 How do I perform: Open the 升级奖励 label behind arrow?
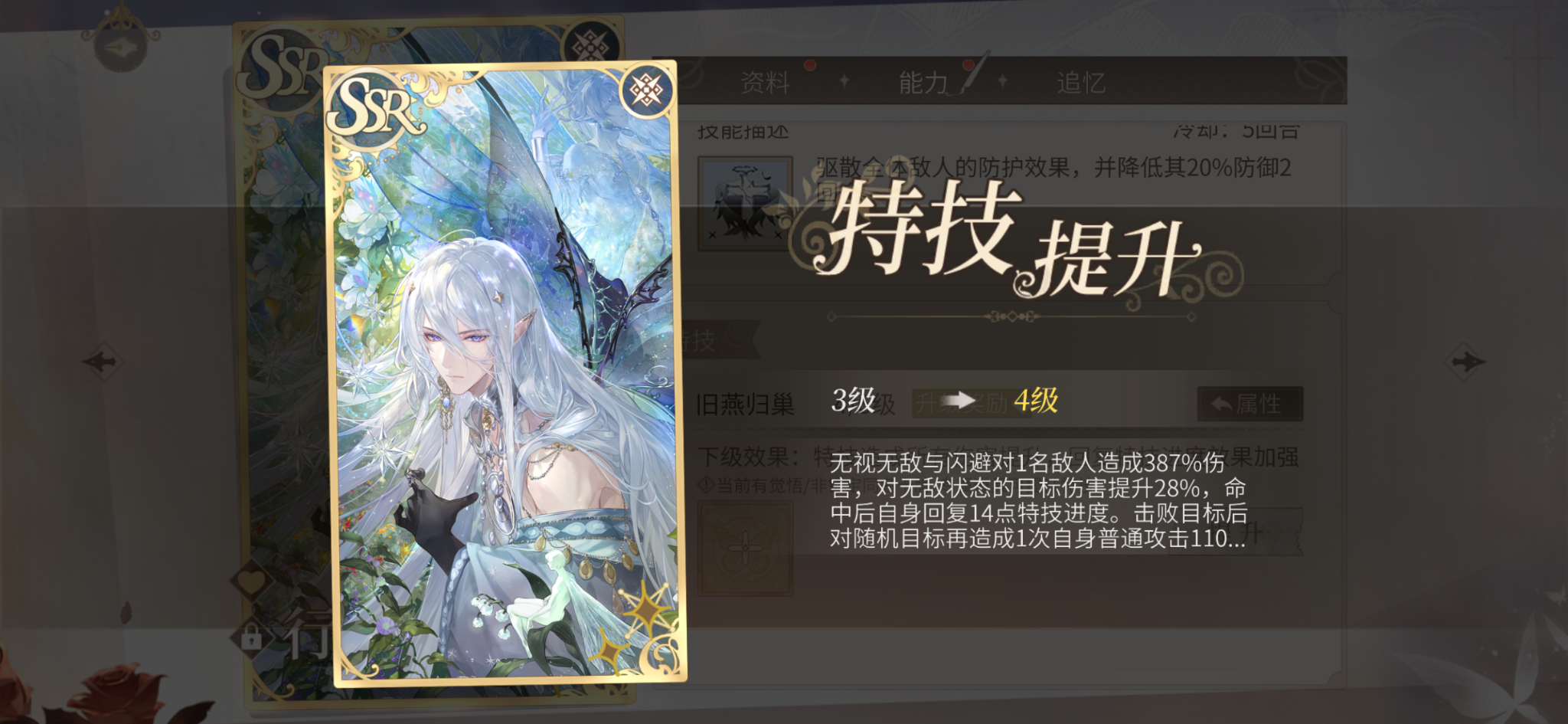point(963,403)
